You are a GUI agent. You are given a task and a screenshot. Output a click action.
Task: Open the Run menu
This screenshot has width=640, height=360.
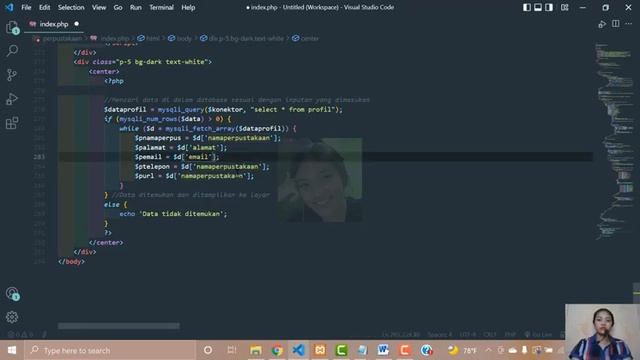click(x=136, y=7)
